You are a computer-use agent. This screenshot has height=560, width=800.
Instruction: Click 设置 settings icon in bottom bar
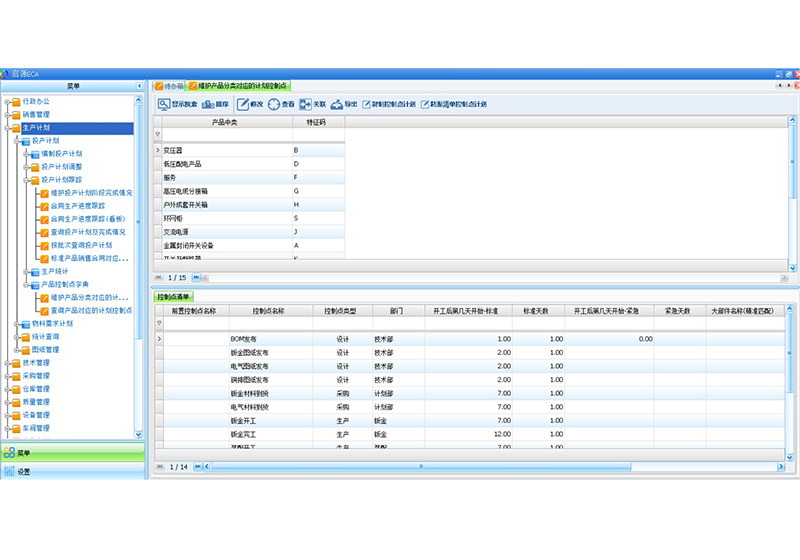[9, 472]
